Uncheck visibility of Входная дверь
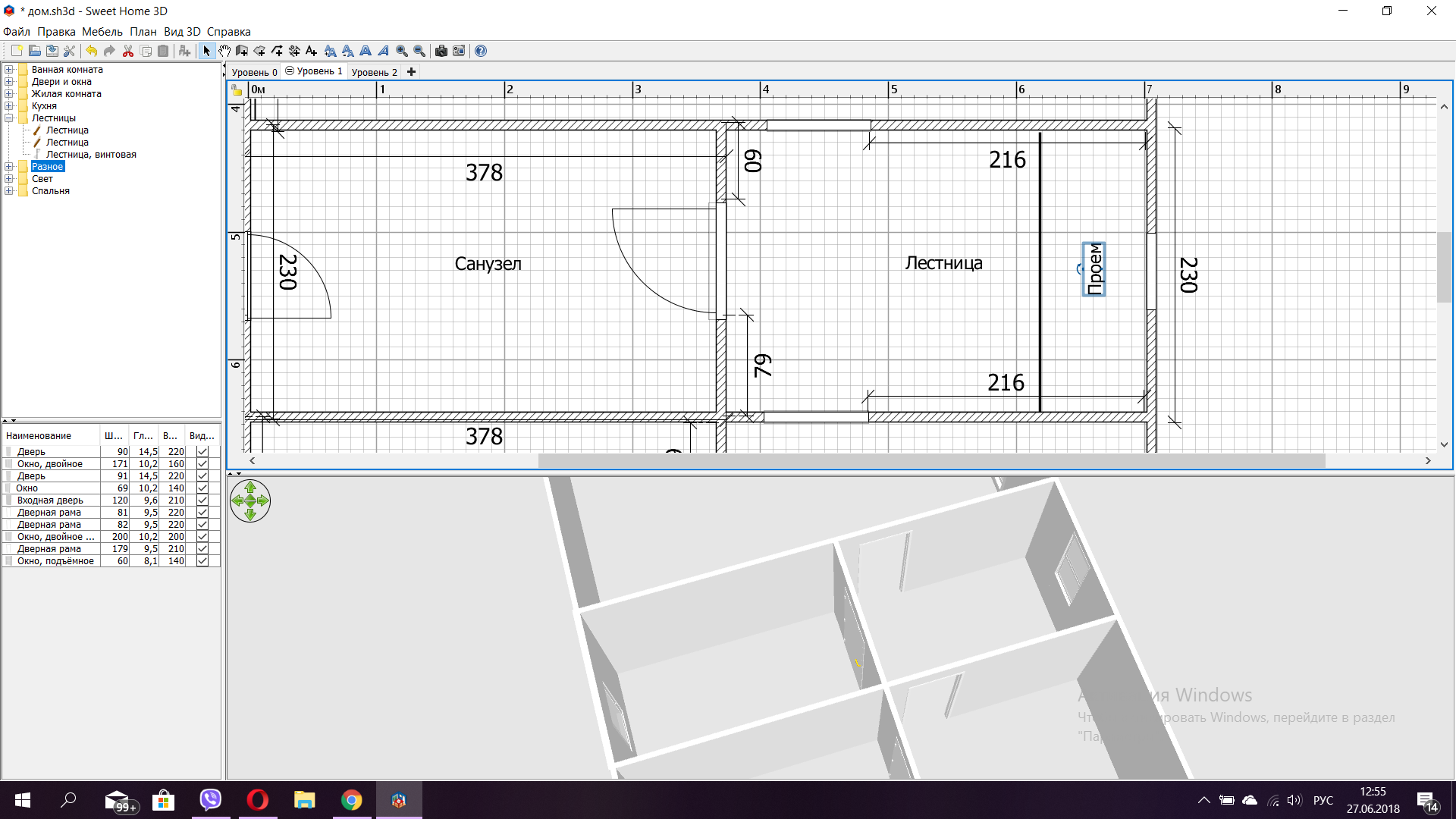 pyautogui.click(x=202, y=500)
